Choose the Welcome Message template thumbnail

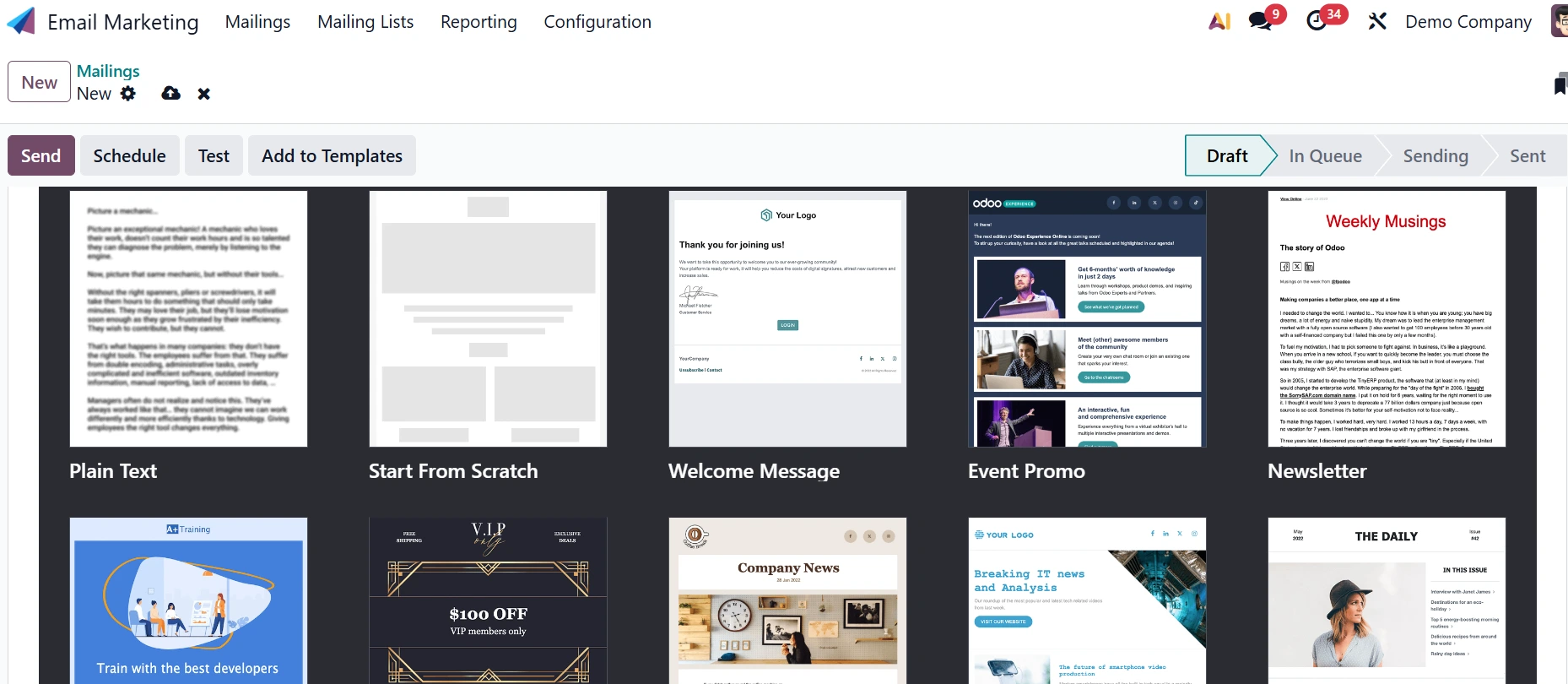pyautogui.click(x=787, y=318)
